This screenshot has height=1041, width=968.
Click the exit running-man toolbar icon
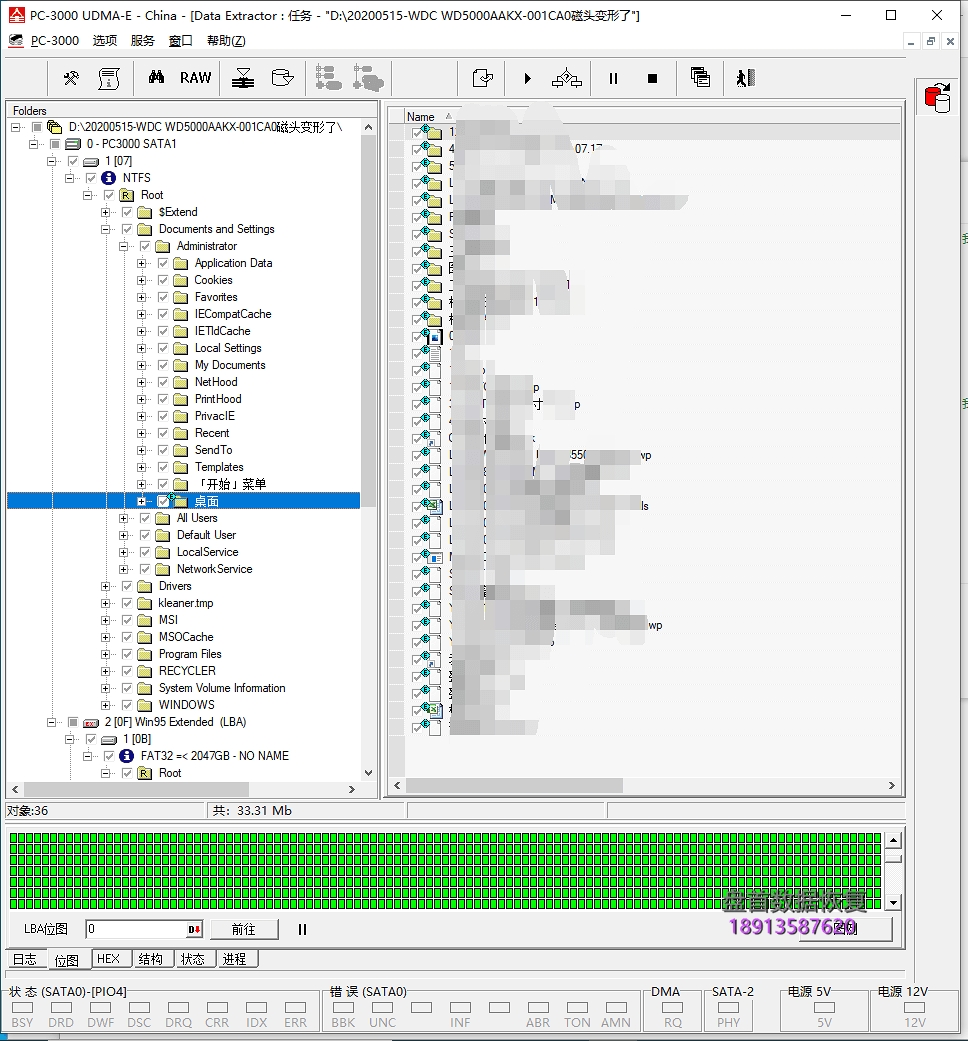pyautogui.click(x=746, y=78)
